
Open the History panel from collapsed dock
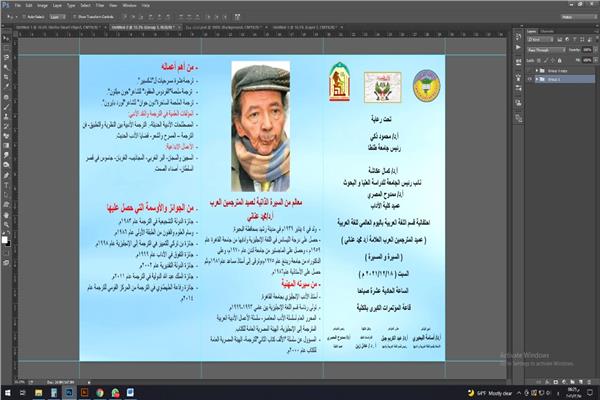pyautogui.click(x=518, y=37)
